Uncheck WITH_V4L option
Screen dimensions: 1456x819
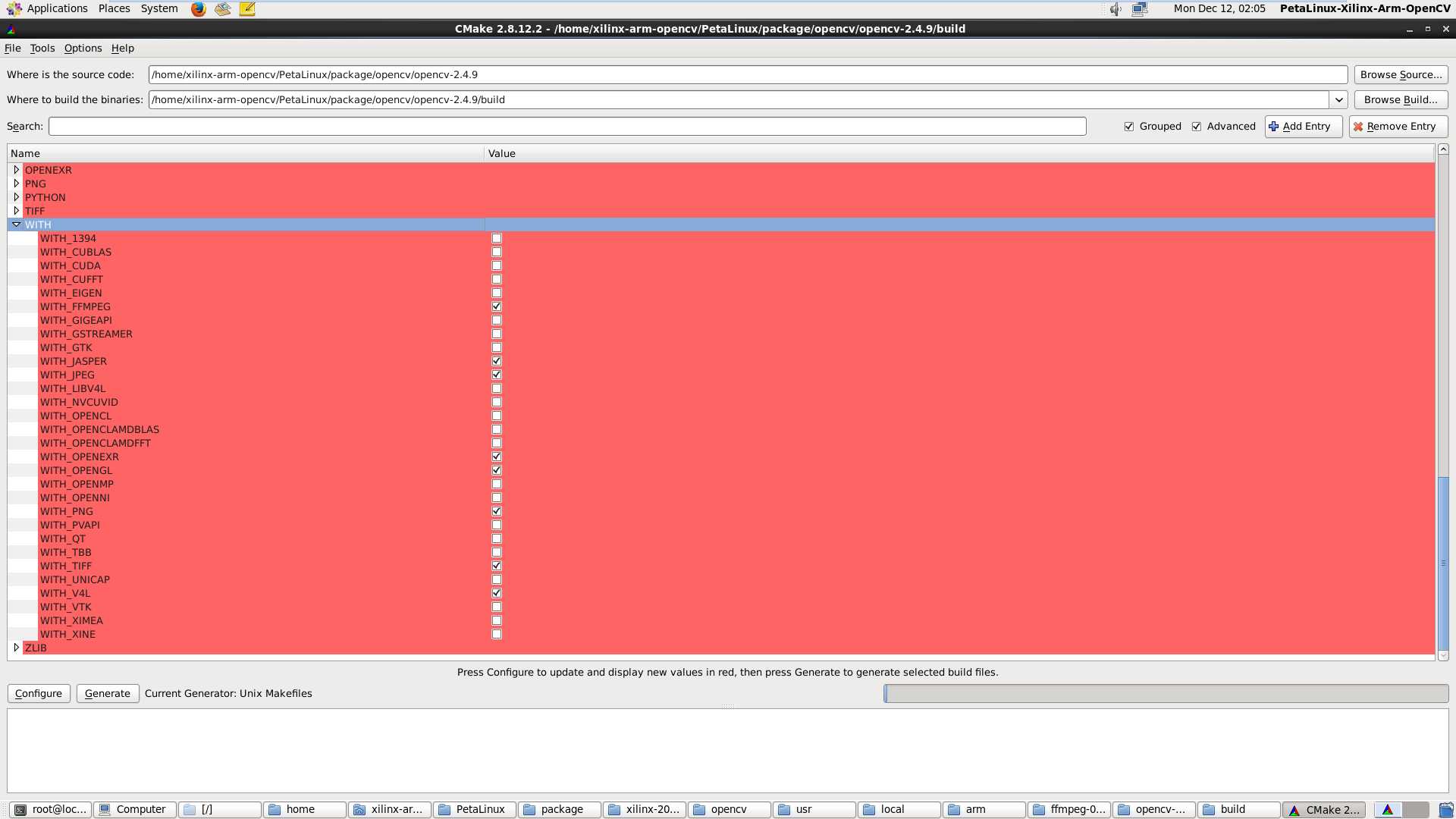tap(497, 593)
